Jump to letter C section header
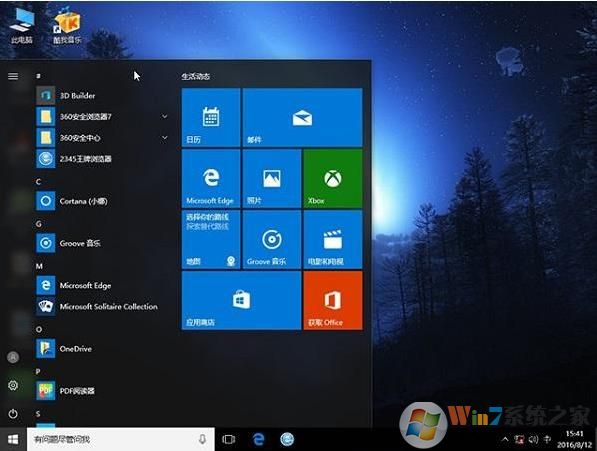This screenshot has height=451, width=597. coord(38,182)
